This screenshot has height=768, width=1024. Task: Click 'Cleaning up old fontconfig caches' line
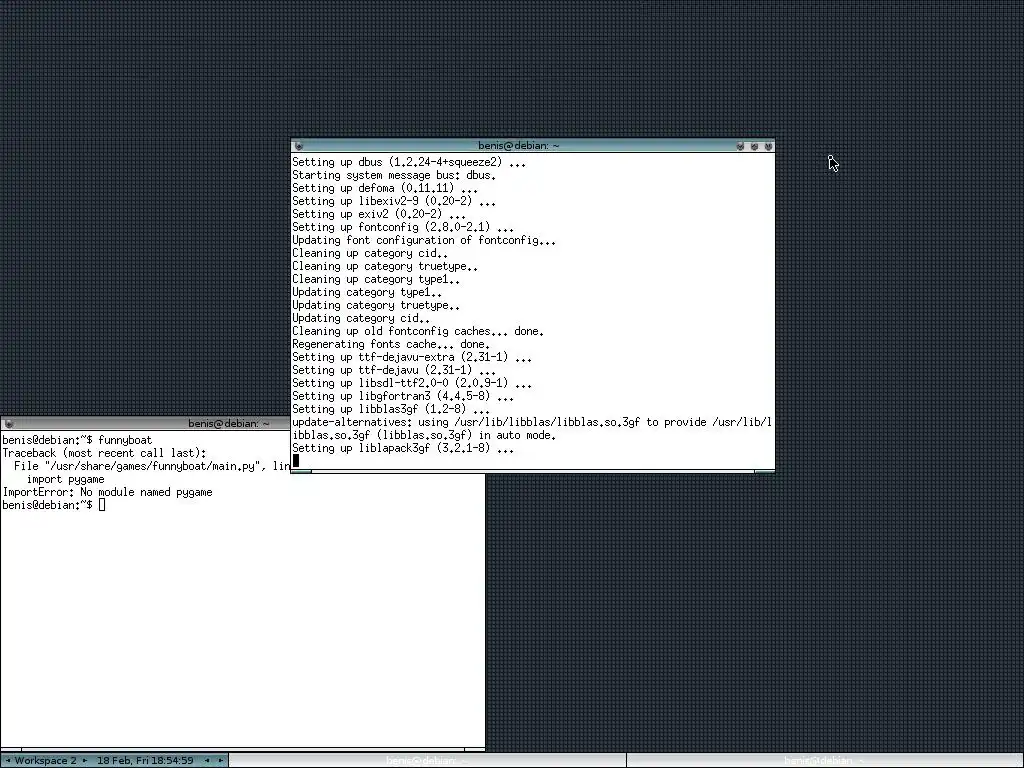tap(418, 331)
